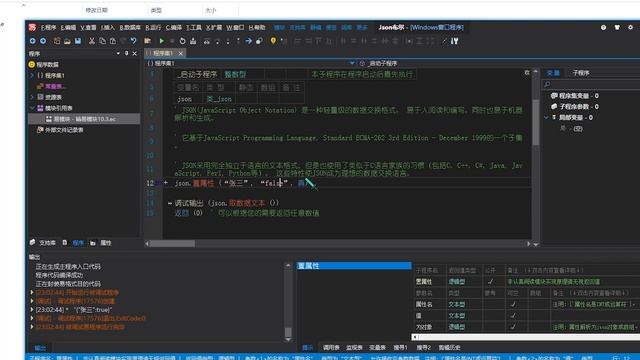Click the 正在生成主程序入口代码 output line

[x=68, y=266]
